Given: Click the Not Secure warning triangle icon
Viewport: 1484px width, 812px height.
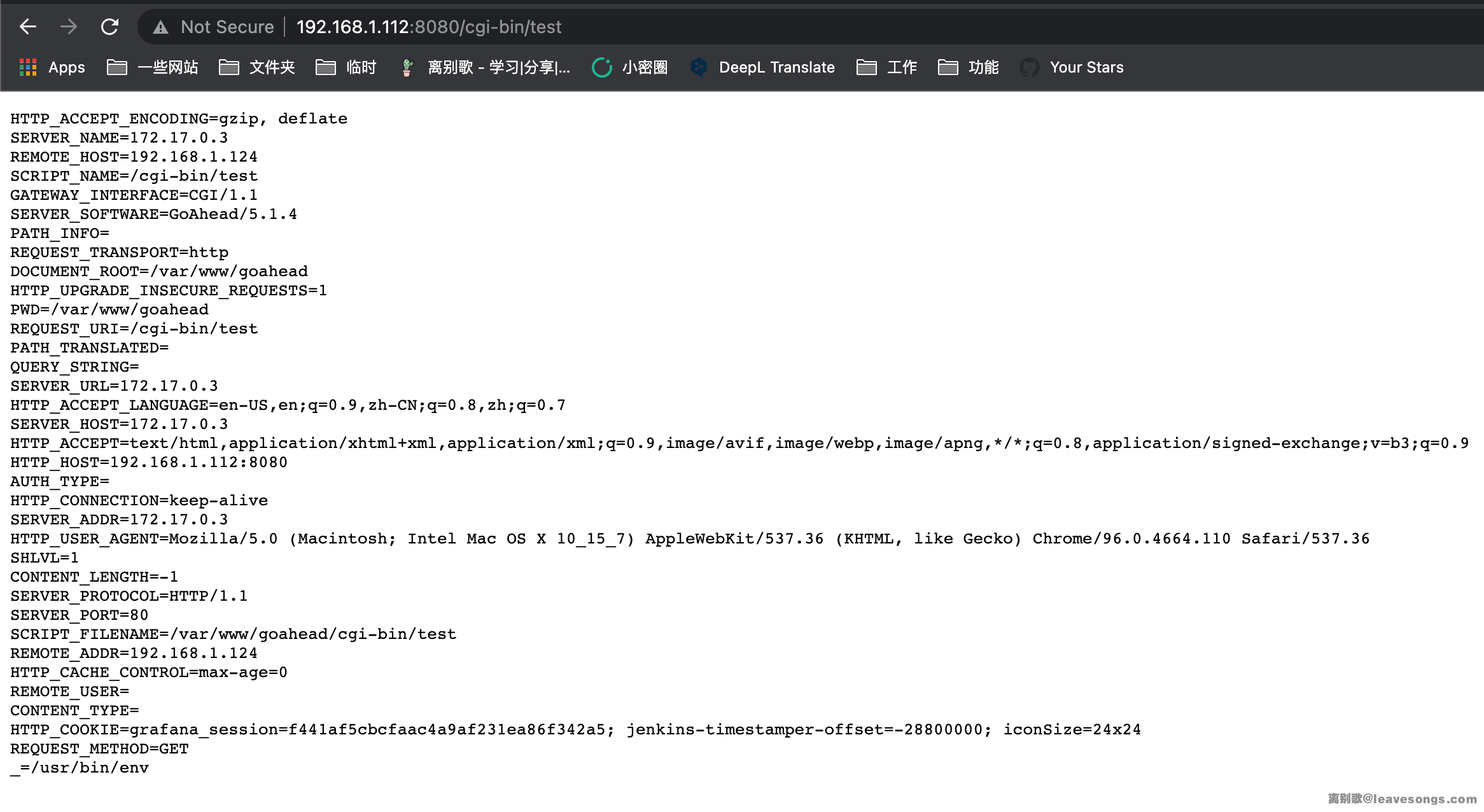Looking at the screenshot, I should coord(160,27).
